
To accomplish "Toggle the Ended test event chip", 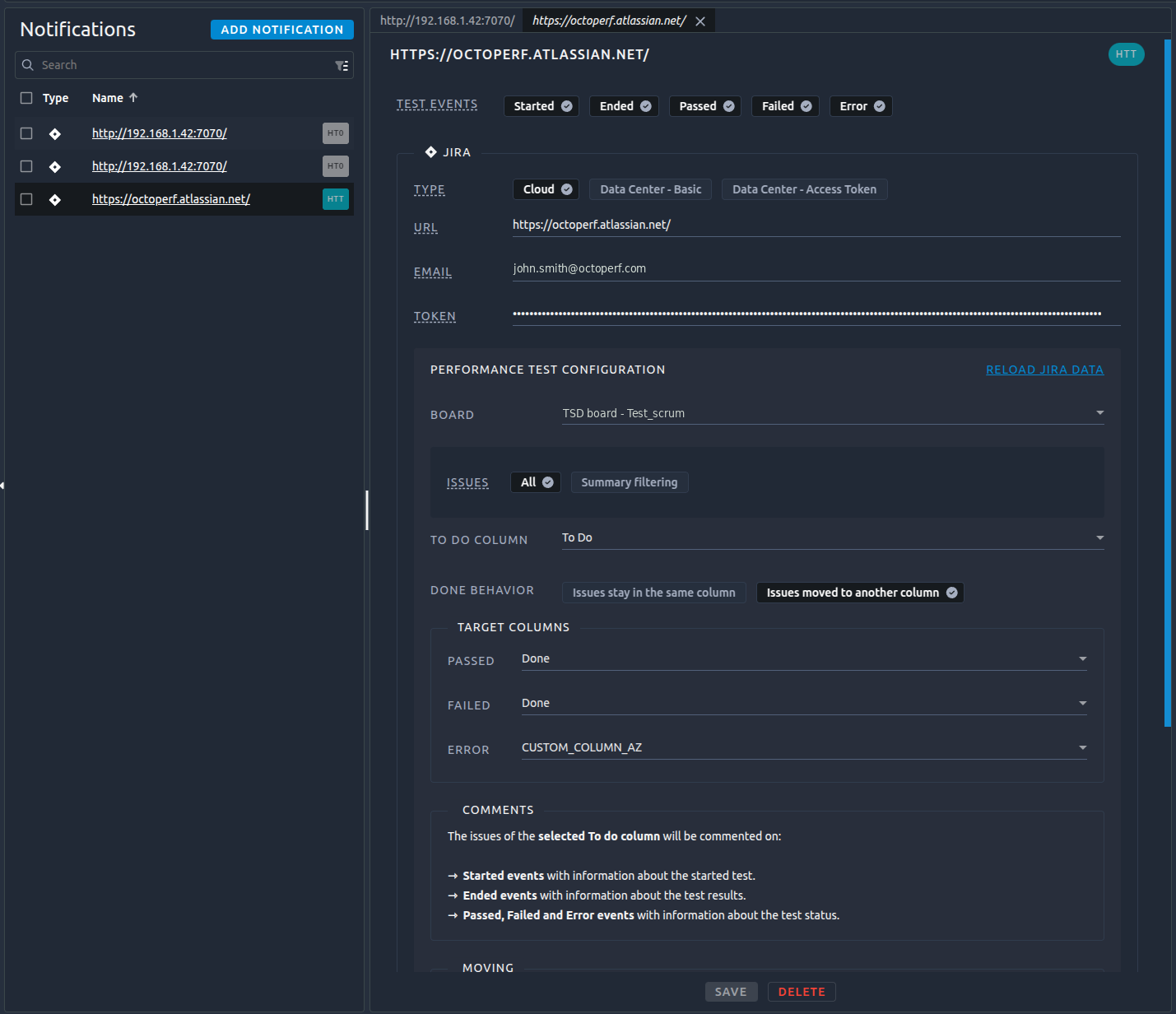I will click(x=624, y=106).
